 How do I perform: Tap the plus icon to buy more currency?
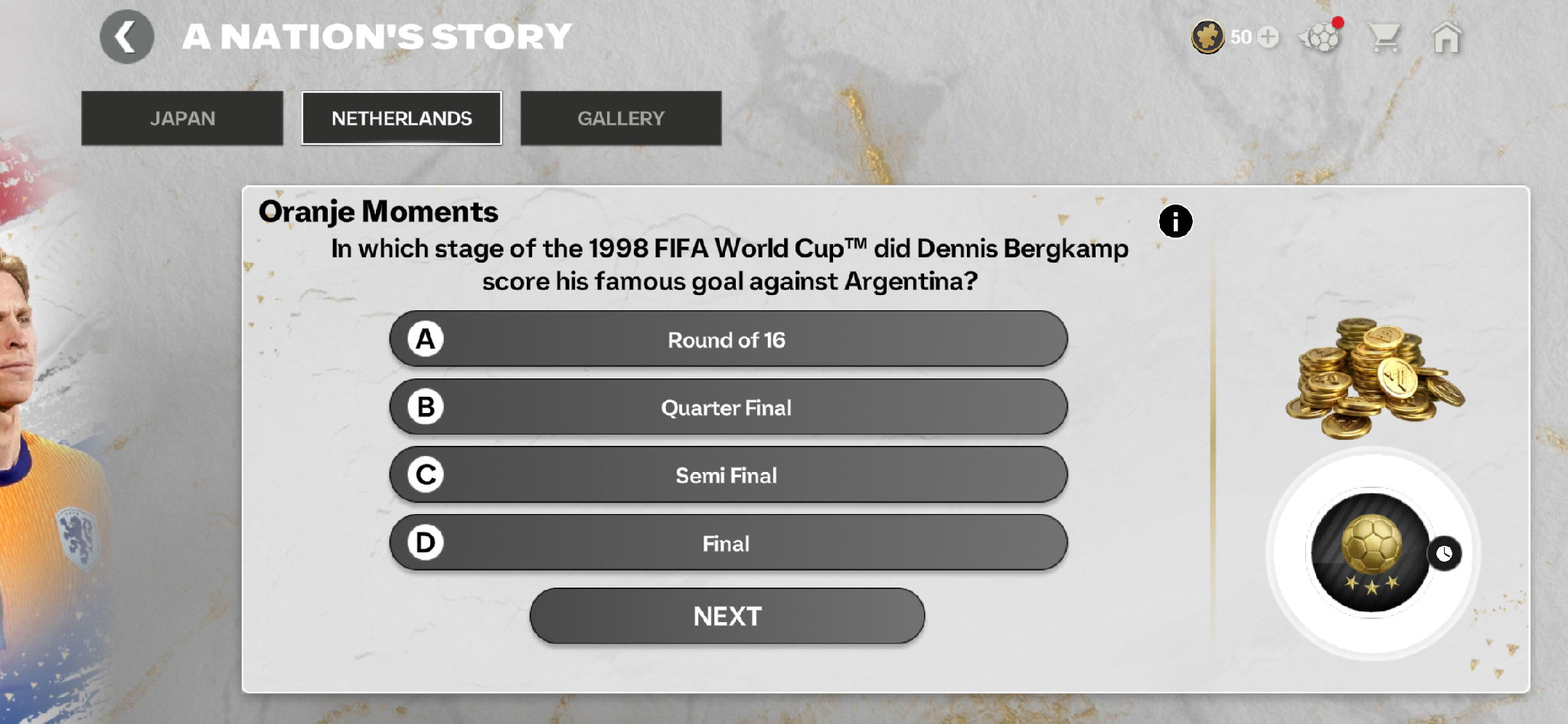tap(1268, 37)
